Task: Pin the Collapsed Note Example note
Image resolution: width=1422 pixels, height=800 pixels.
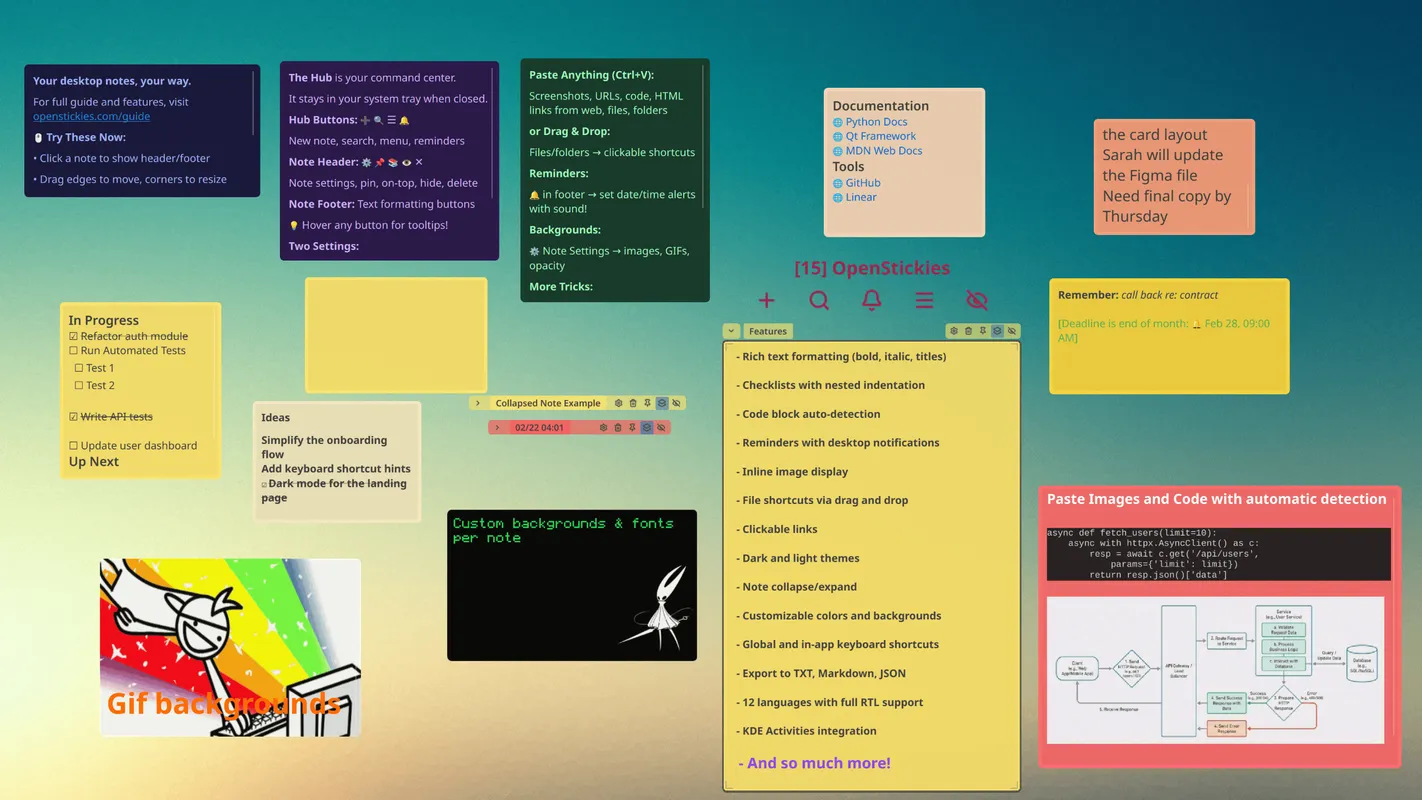Action: coord(647,402)
